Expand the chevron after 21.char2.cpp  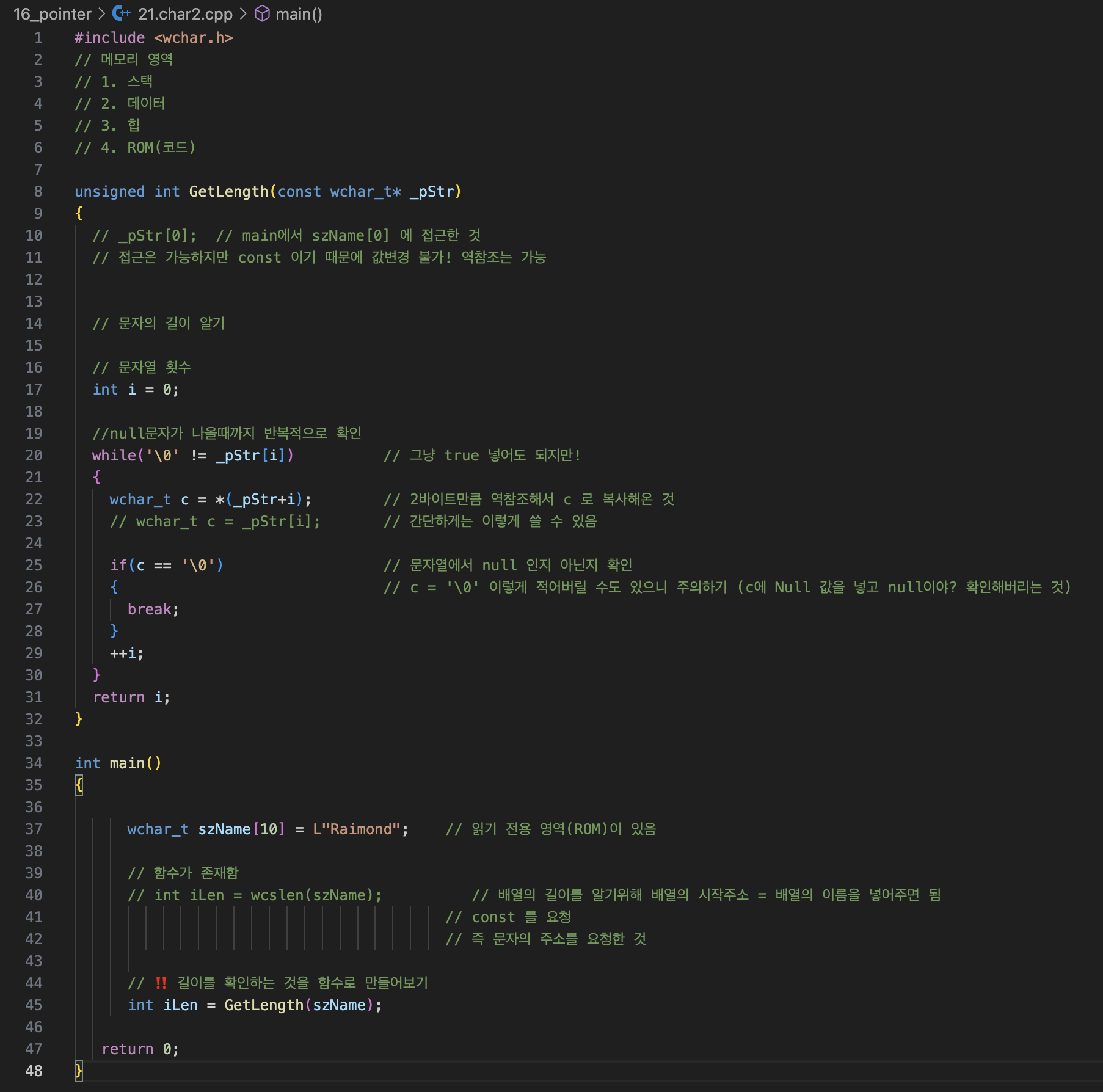coord(243,13)
